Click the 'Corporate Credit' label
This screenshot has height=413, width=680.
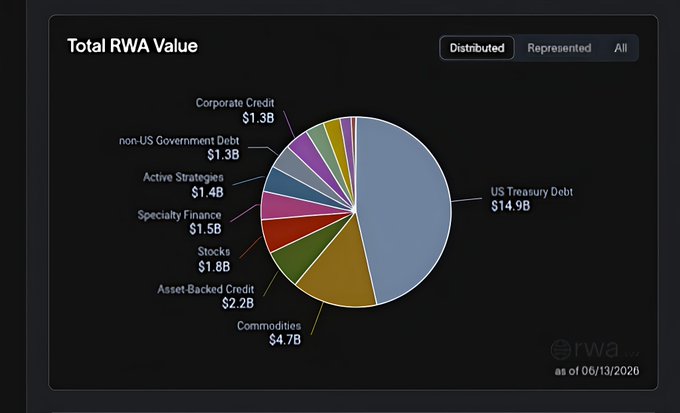235,103
